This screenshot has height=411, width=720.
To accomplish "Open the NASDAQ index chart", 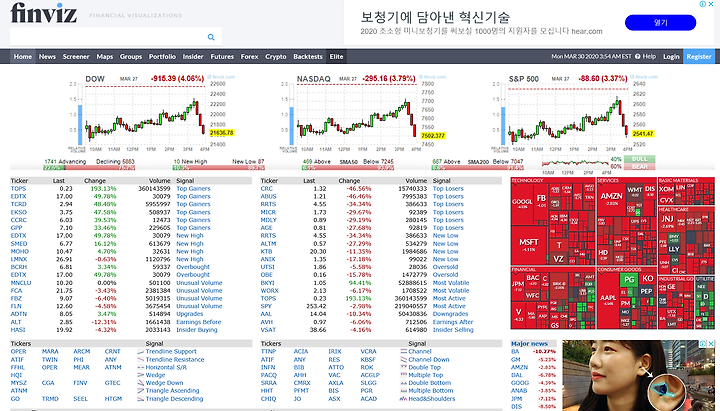I will click(363, 113).
